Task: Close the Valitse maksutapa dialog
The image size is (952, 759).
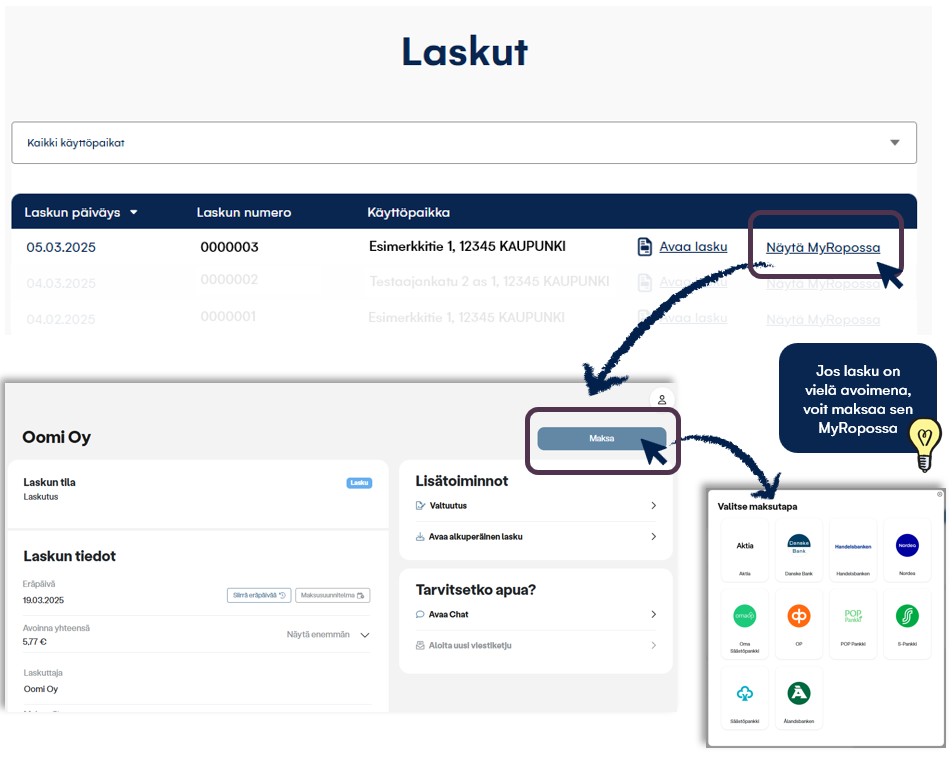Action: (x=939, y=494)
